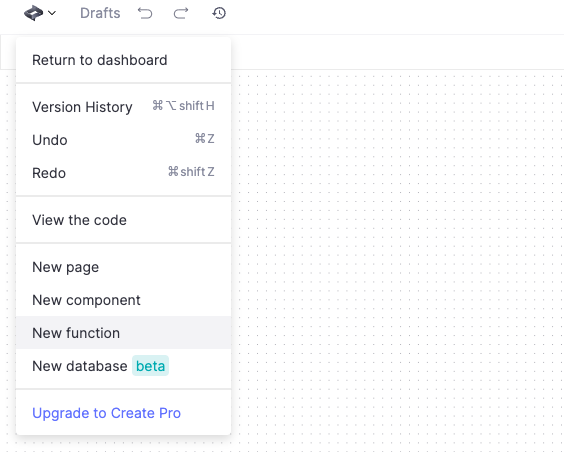Select the Redo menu entry
The image size is (564, 452).
click(x=123, y=173)
